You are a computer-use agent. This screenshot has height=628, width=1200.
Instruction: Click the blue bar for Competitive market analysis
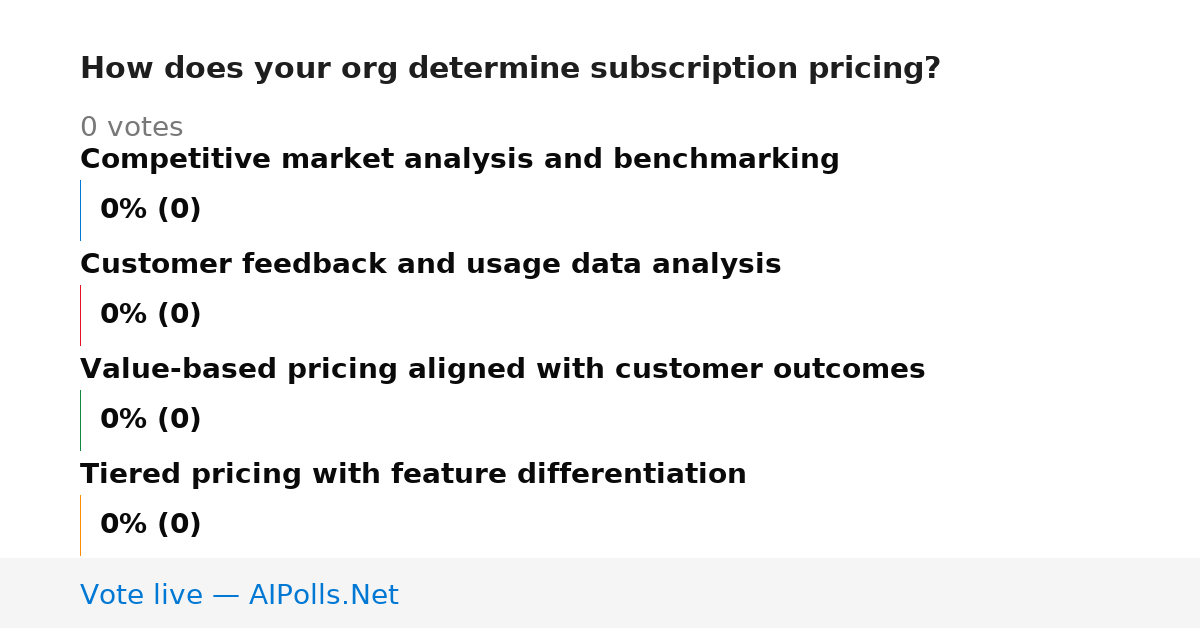80,210
